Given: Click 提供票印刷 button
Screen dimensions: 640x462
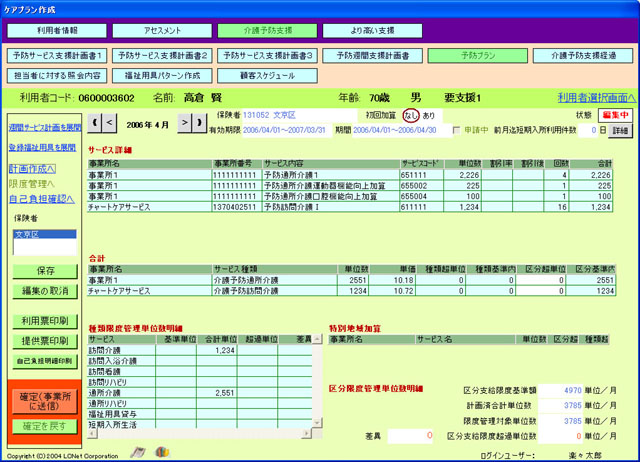Looking at the screenshot, I should [x=45, y=341].
